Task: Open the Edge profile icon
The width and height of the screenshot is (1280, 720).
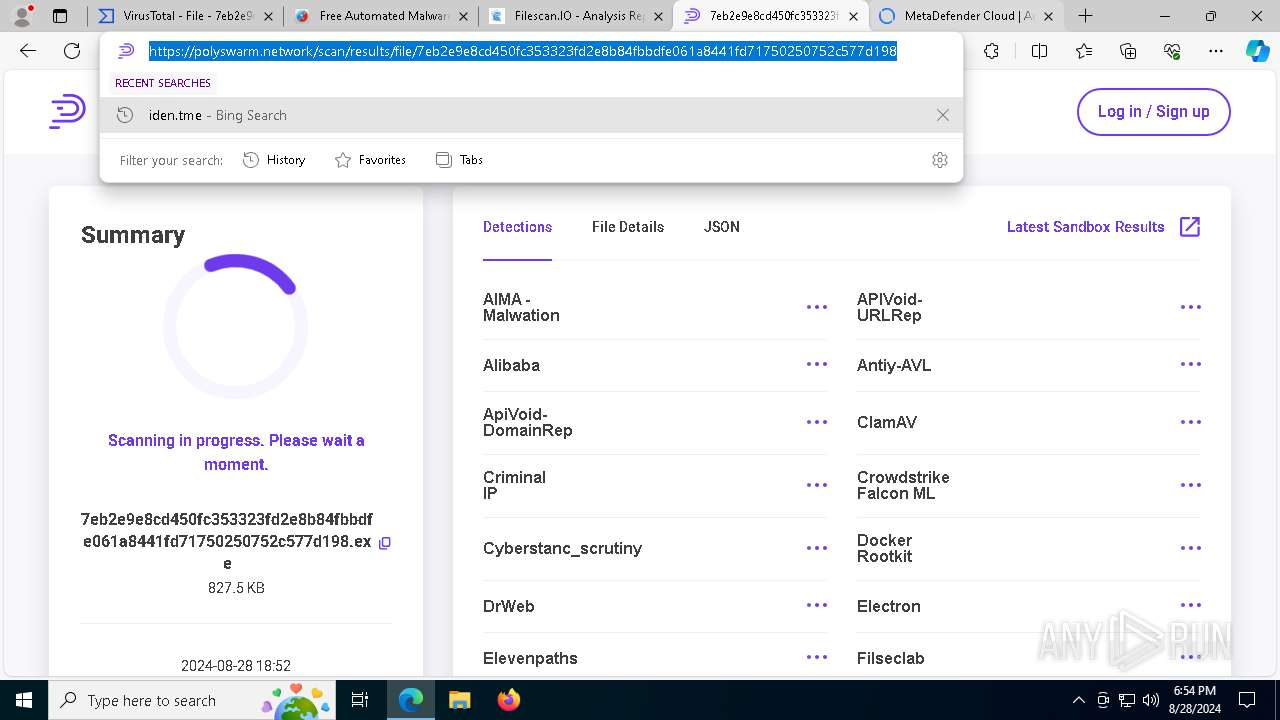Action: (22, 16)
